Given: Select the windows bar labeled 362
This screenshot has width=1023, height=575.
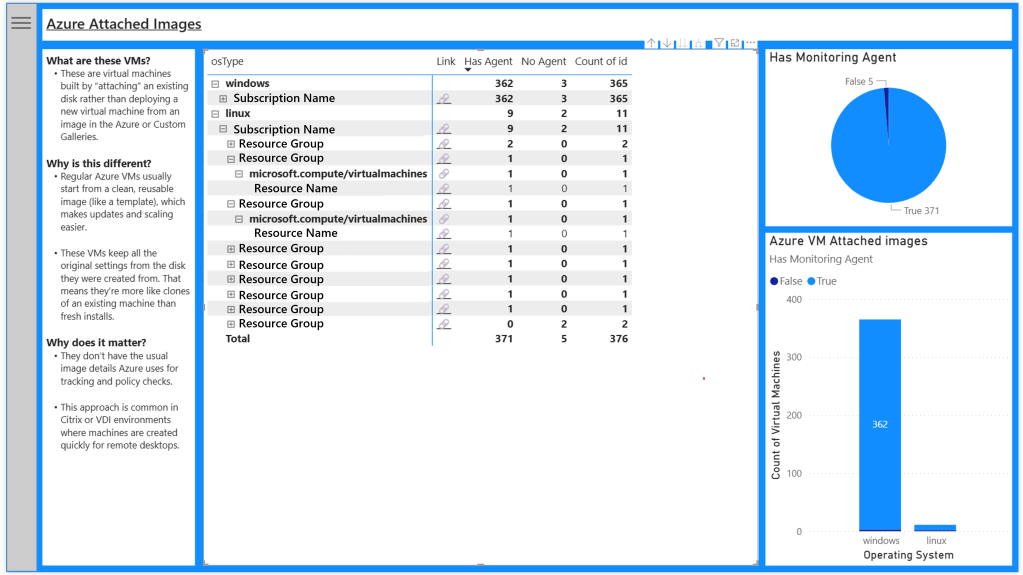Looking at the screenshot, I should pos(879,424).
